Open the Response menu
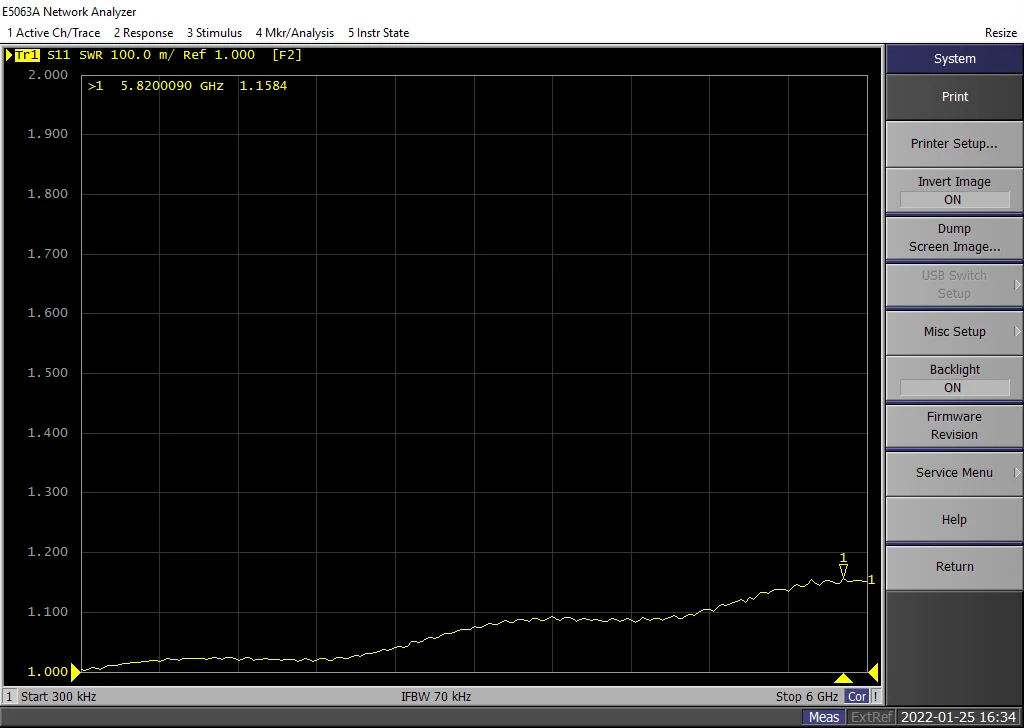The height and width of the screenshot is (728, 1024). 143,33
